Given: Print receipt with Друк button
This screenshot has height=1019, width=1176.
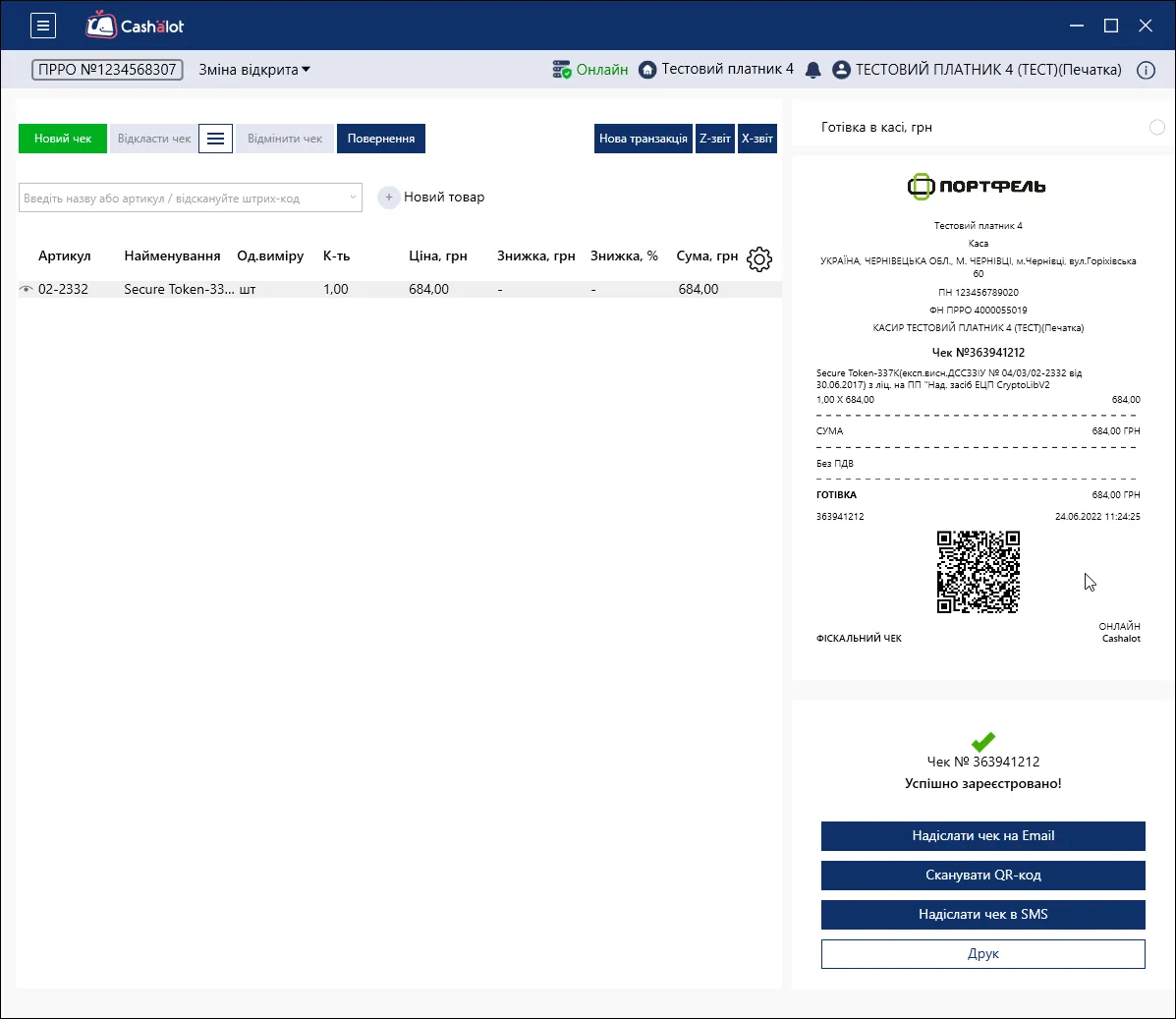Looking at the screenshot, I should tap(983, 954).
